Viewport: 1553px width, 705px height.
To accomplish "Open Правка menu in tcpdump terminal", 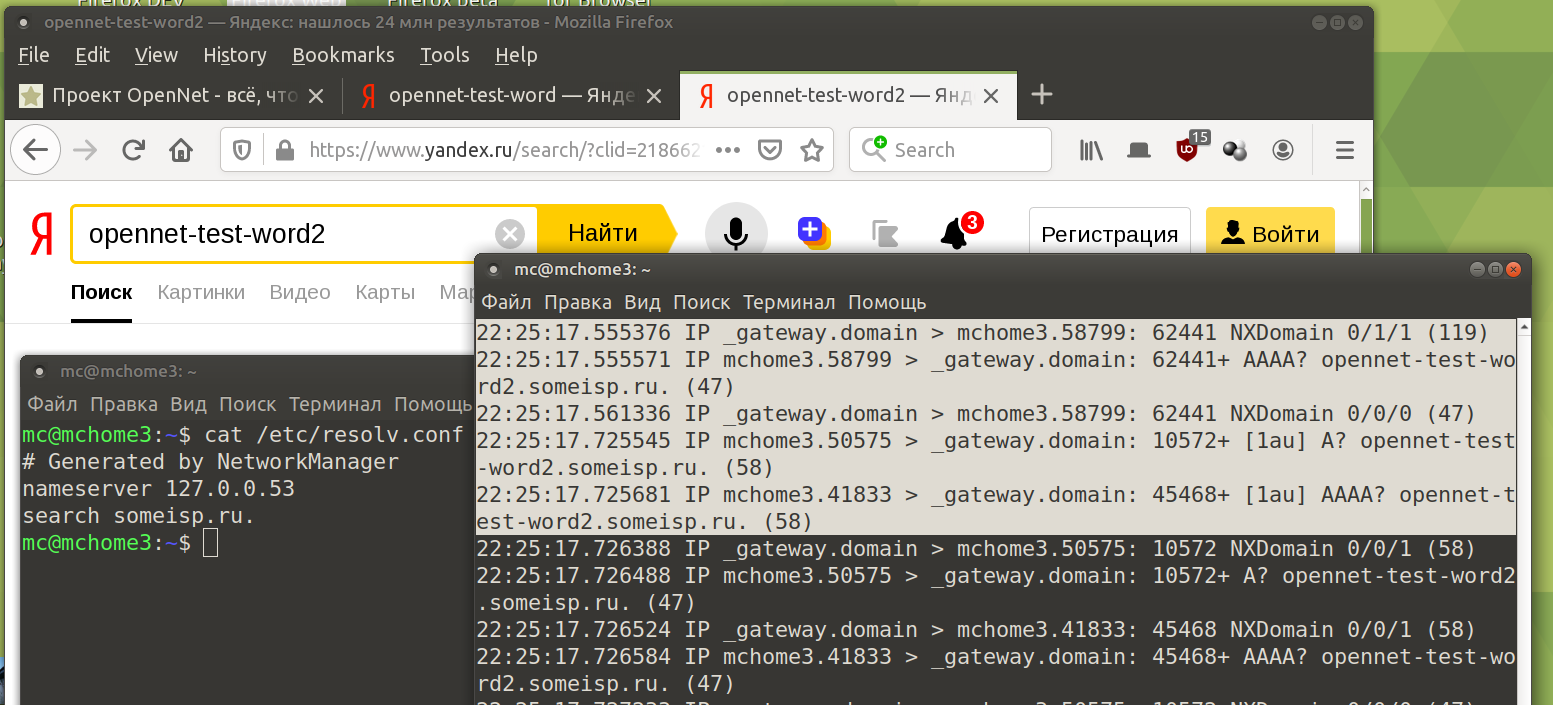I will click(578, 302).
